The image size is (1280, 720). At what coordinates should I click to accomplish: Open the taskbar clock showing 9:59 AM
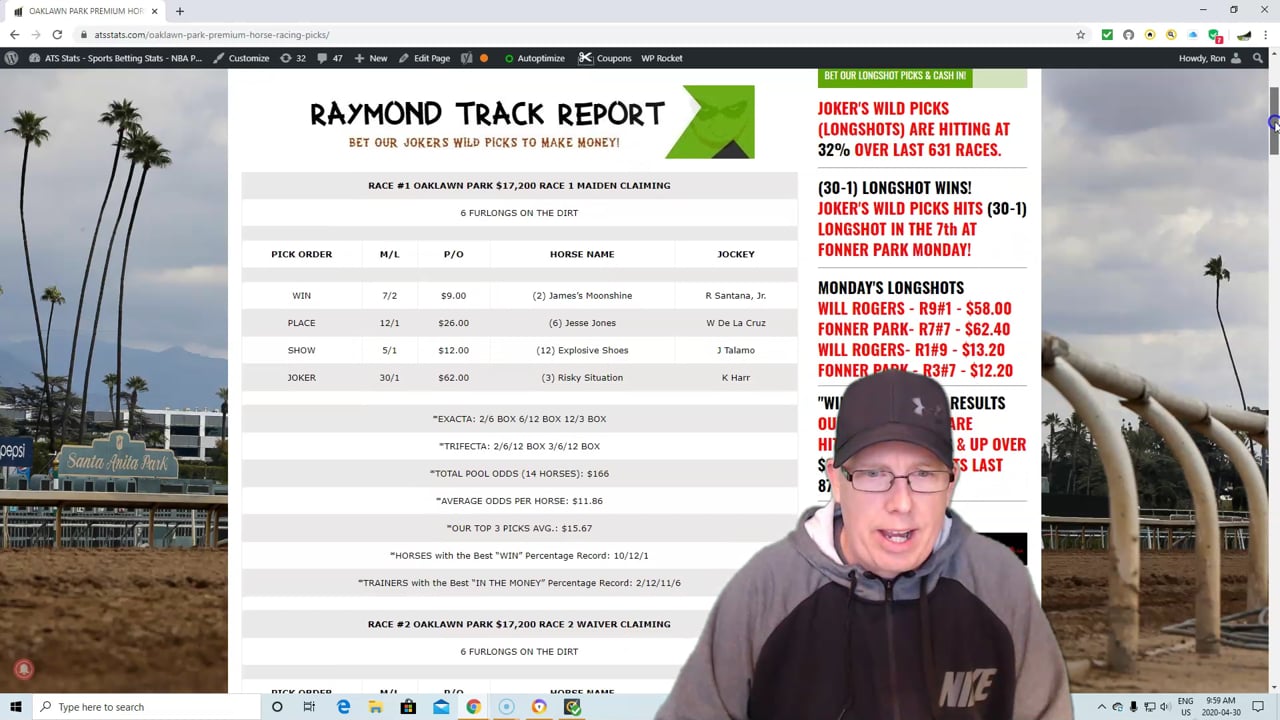(x=1222, y=707)
